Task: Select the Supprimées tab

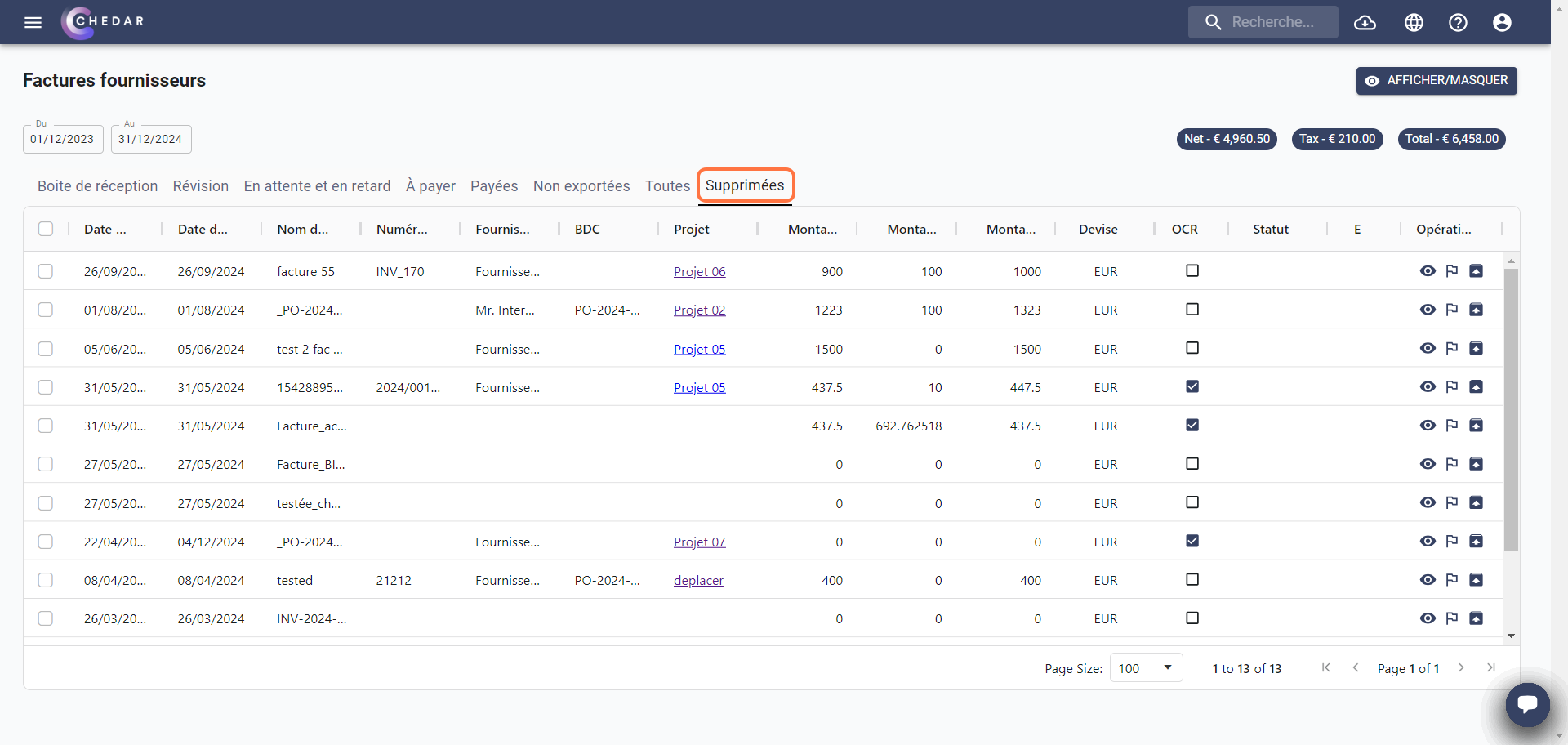Action: pos(745,185)
